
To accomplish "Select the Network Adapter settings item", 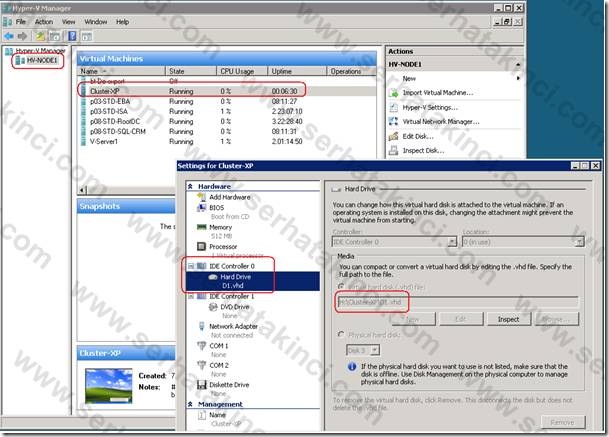I will click(x=233, y=326).
